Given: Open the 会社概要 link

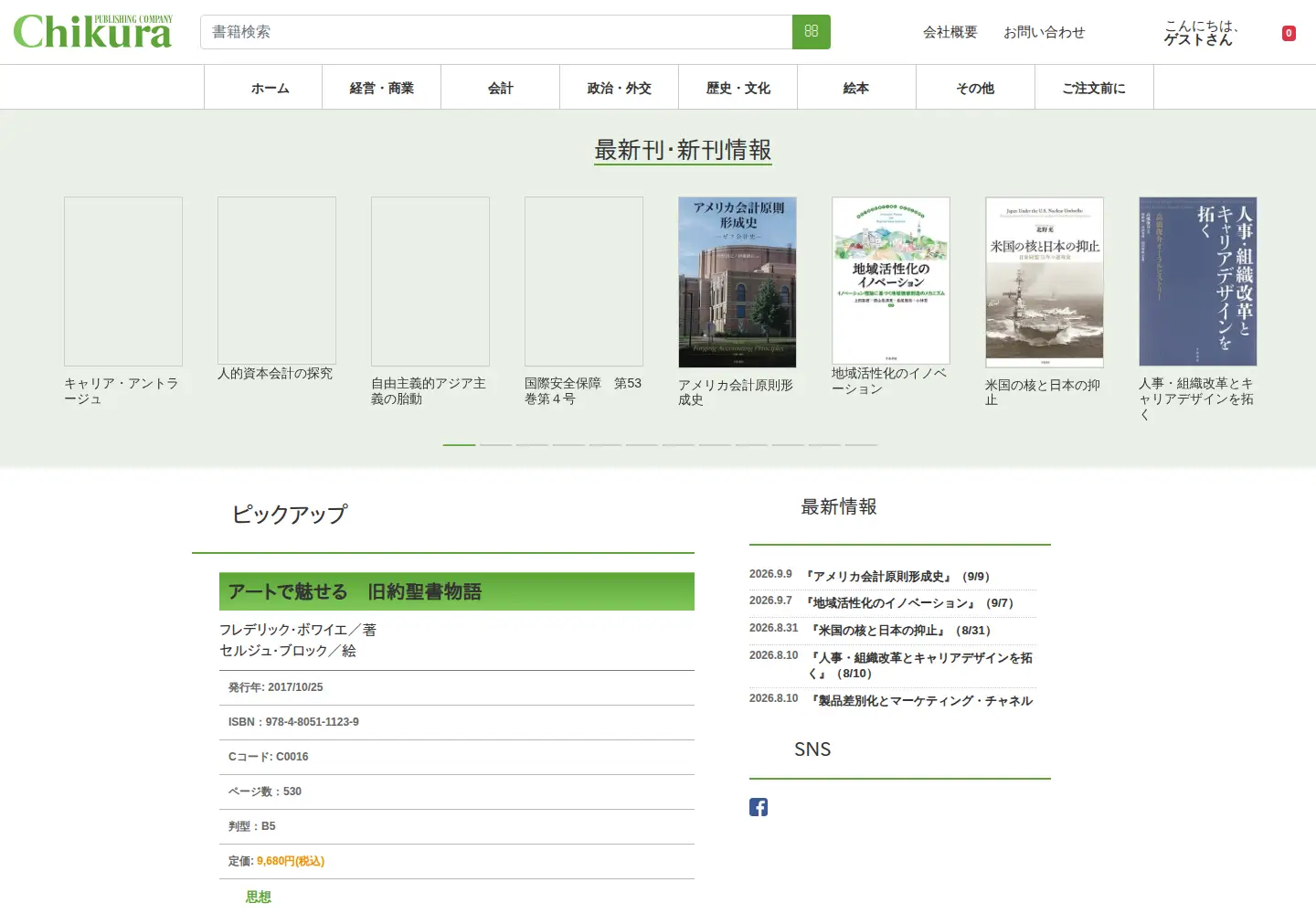Looking at the screenshot, I should [x=950, y=32].
